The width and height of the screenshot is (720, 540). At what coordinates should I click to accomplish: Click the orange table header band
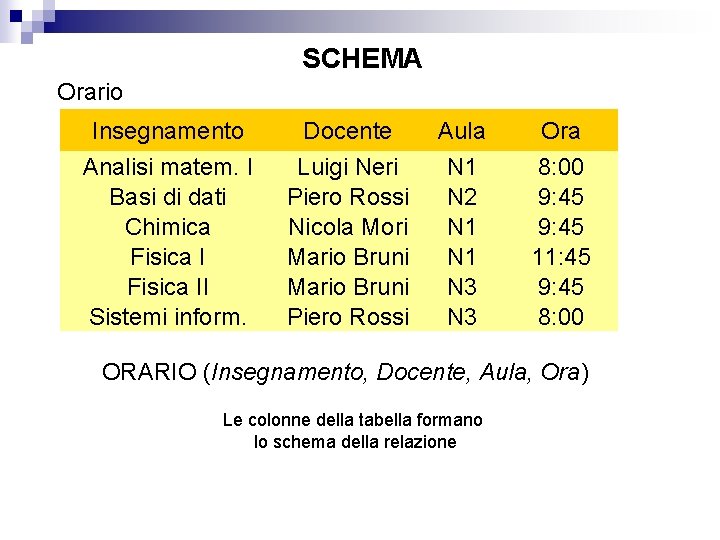pos(339,130)
